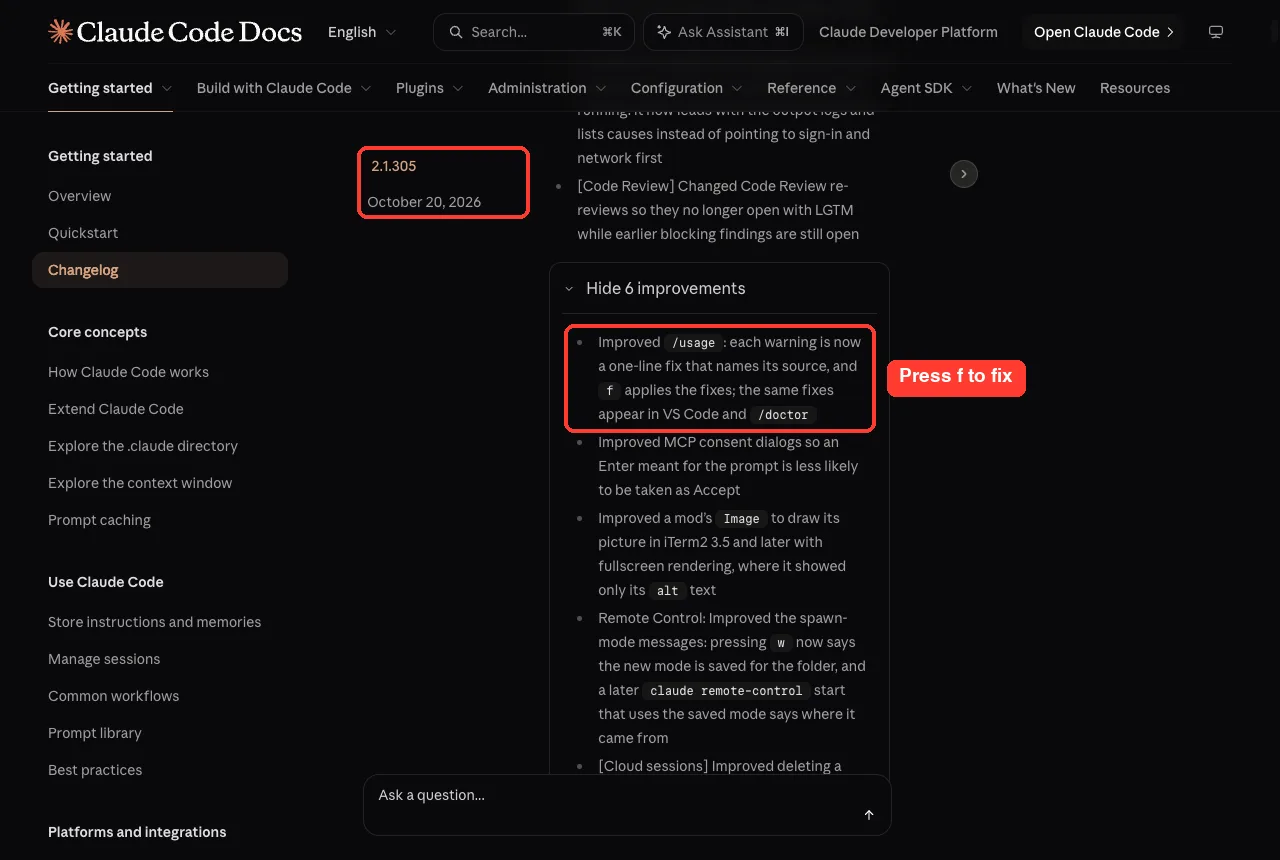
Task: Click the /doctor inline code
Action: (x=784, y=415)
